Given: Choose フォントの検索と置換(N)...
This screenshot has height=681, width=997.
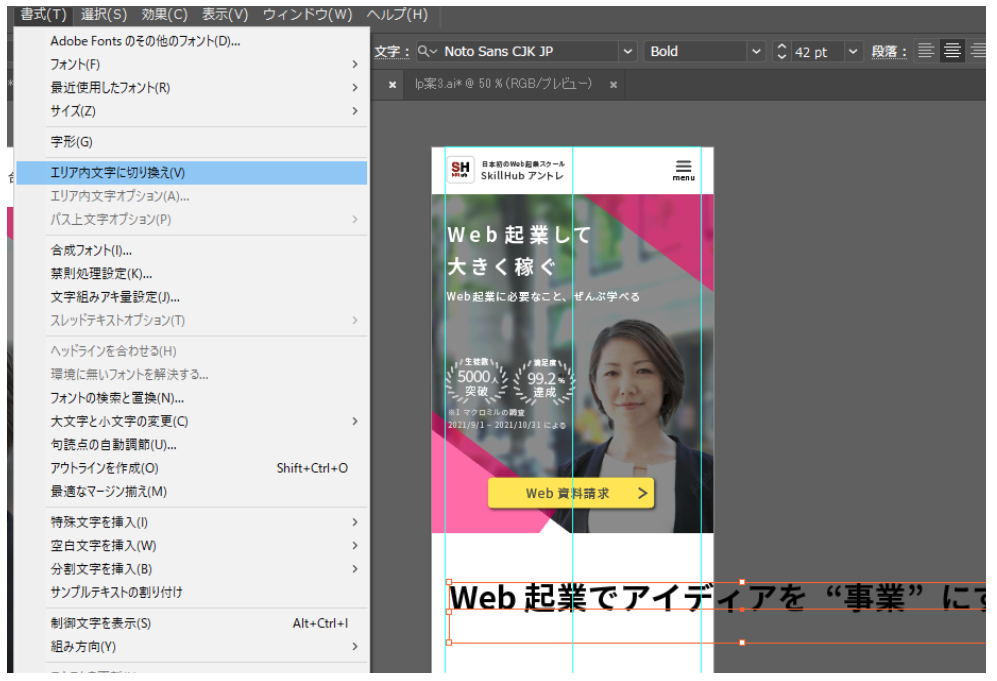Looking at the screenshot, I should click(x=191, y=398).
